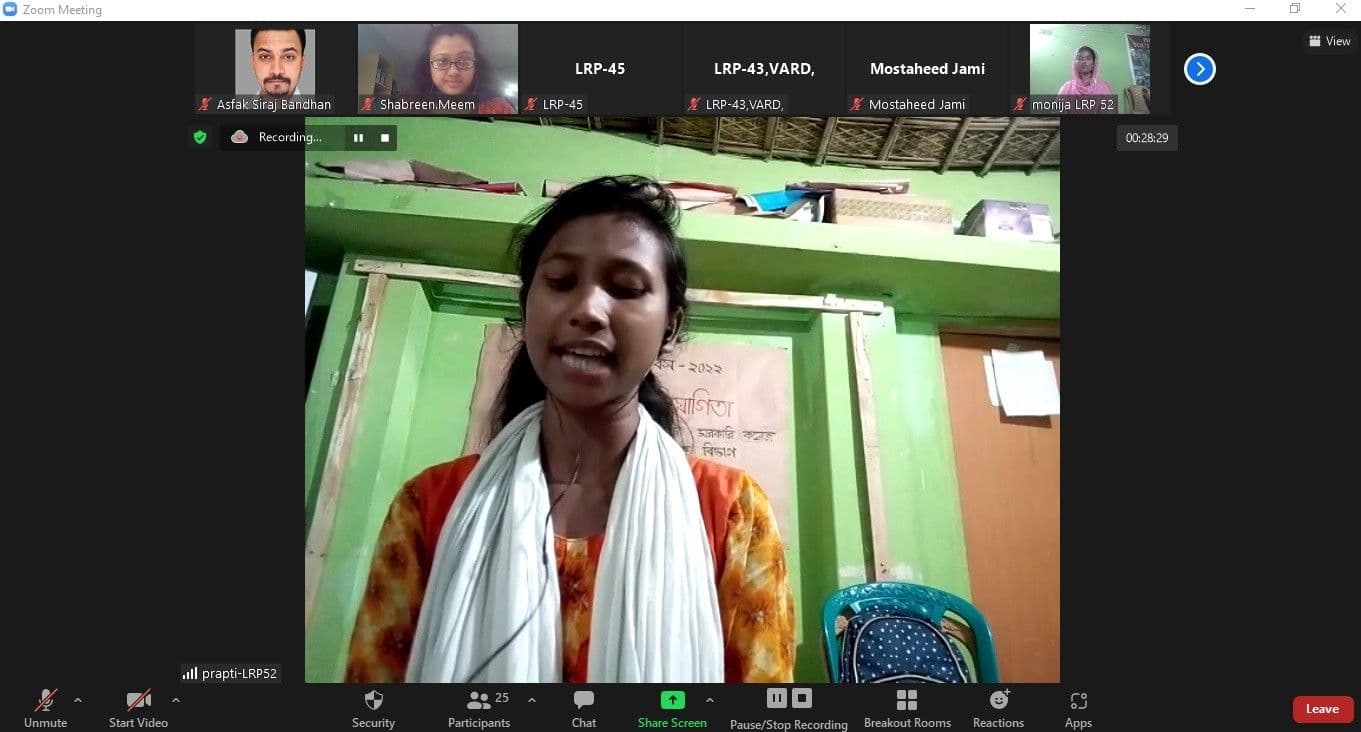This screenshot has width=1361, height=732.
Task: Start video with the camera button
Action: (x=138, y=701)
